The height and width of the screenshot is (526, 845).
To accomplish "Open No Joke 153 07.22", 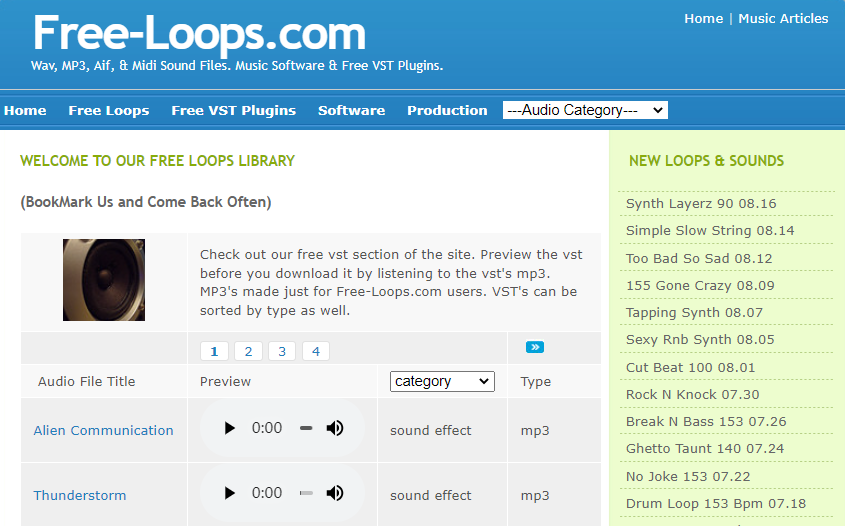I will pyautogui.click(x=688, y=476).
